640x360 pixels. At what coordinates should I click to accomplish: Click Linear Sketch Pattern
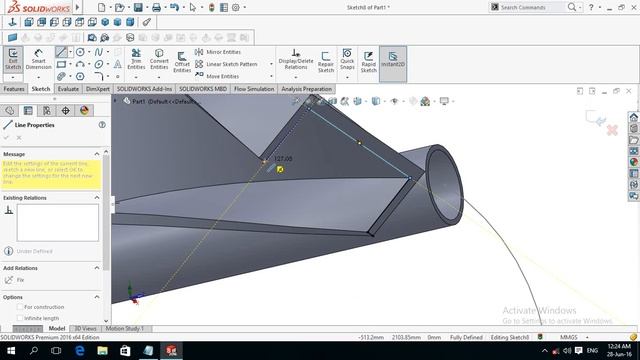pos(227,64)
